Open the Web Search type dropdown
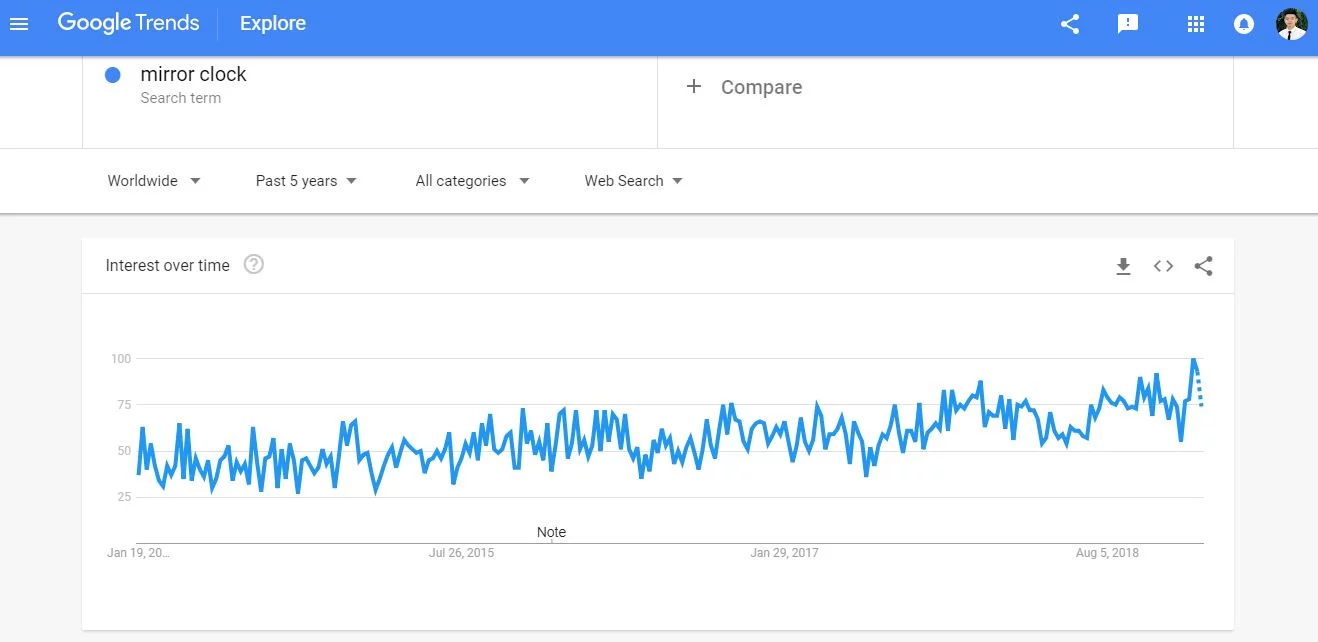 coord(634,181)
